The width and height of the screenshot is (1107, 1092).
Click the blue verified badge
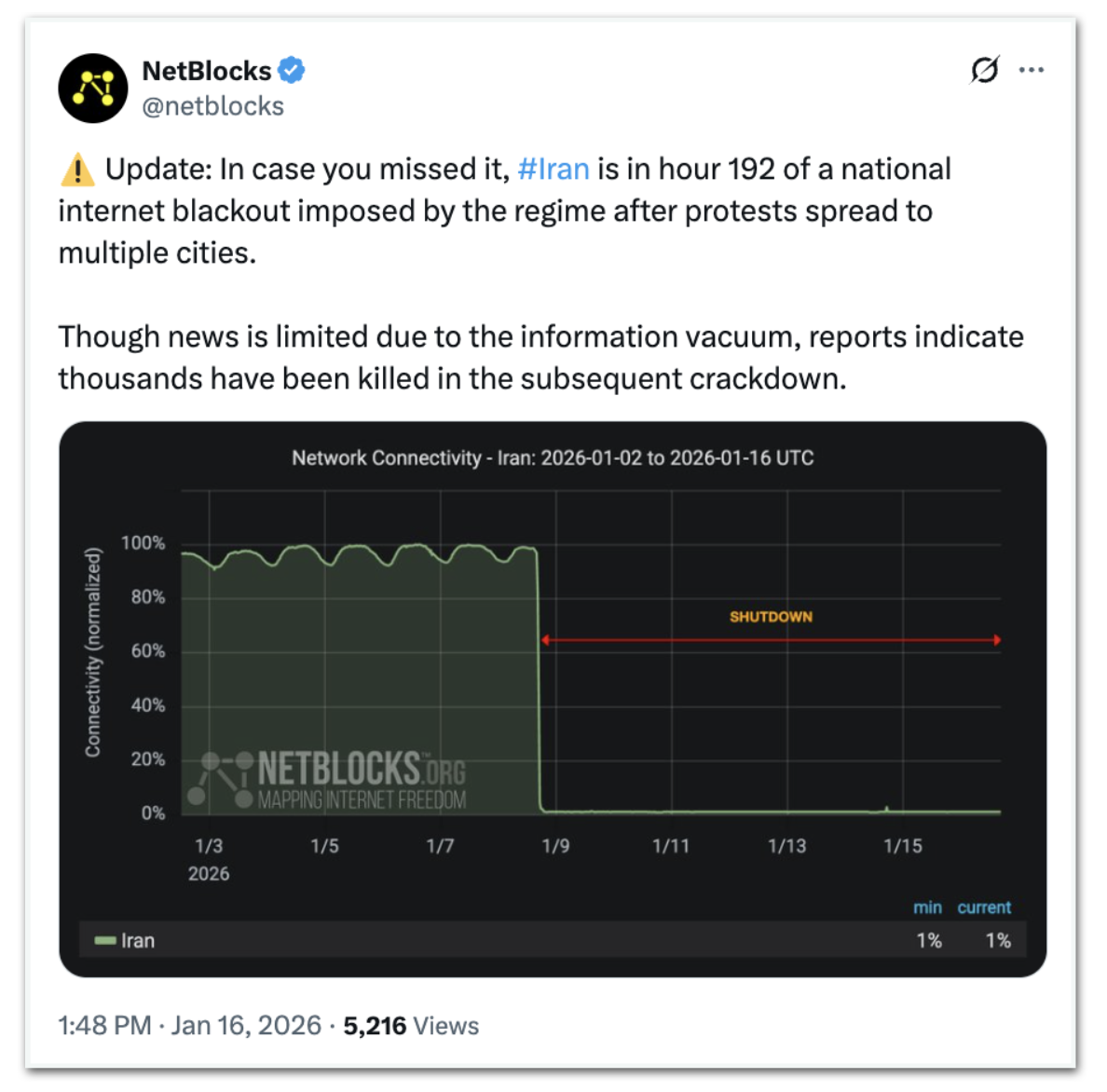tap(292, 70)
